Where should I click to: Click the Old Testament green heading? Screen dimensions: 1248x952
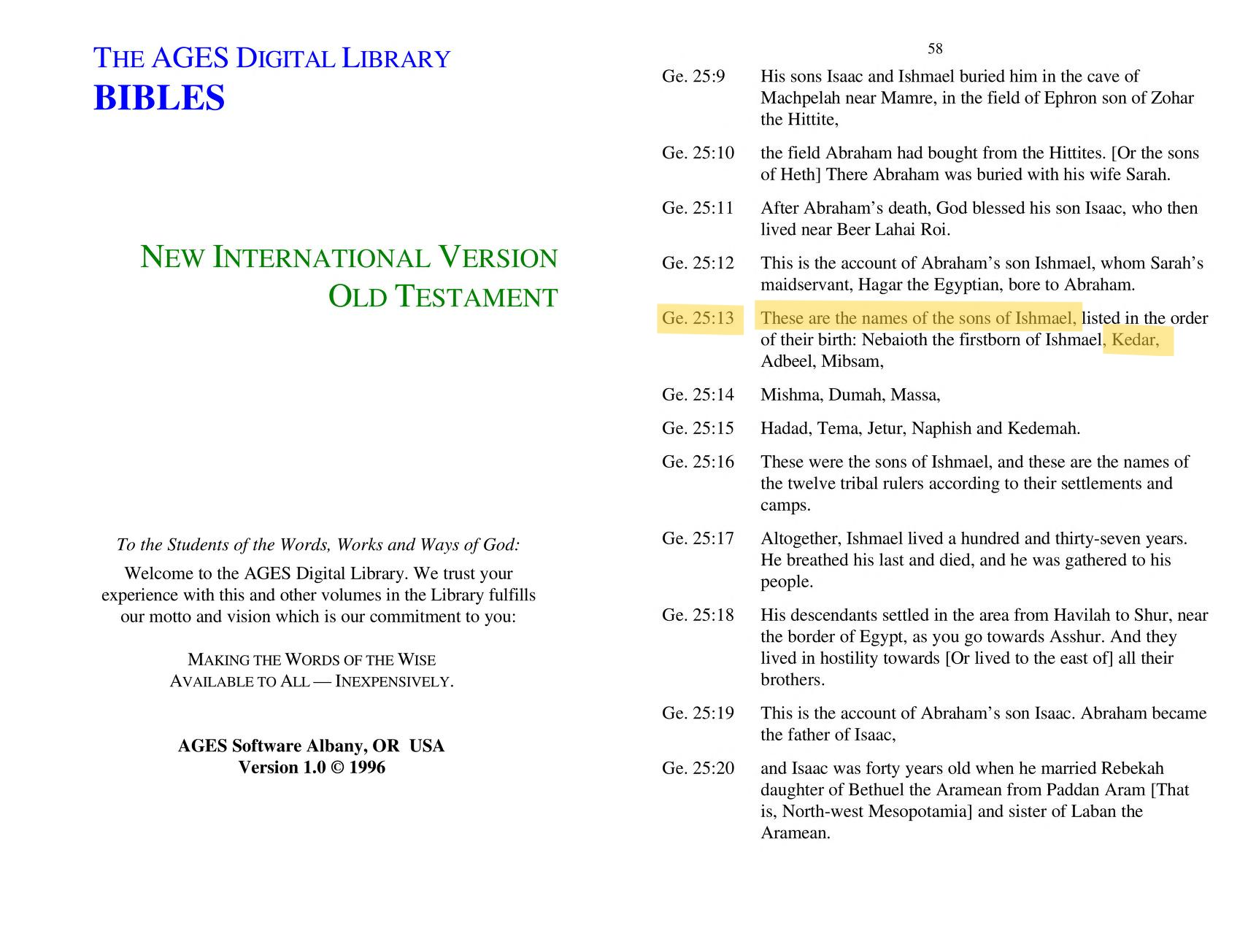click(x=442, y=297)
